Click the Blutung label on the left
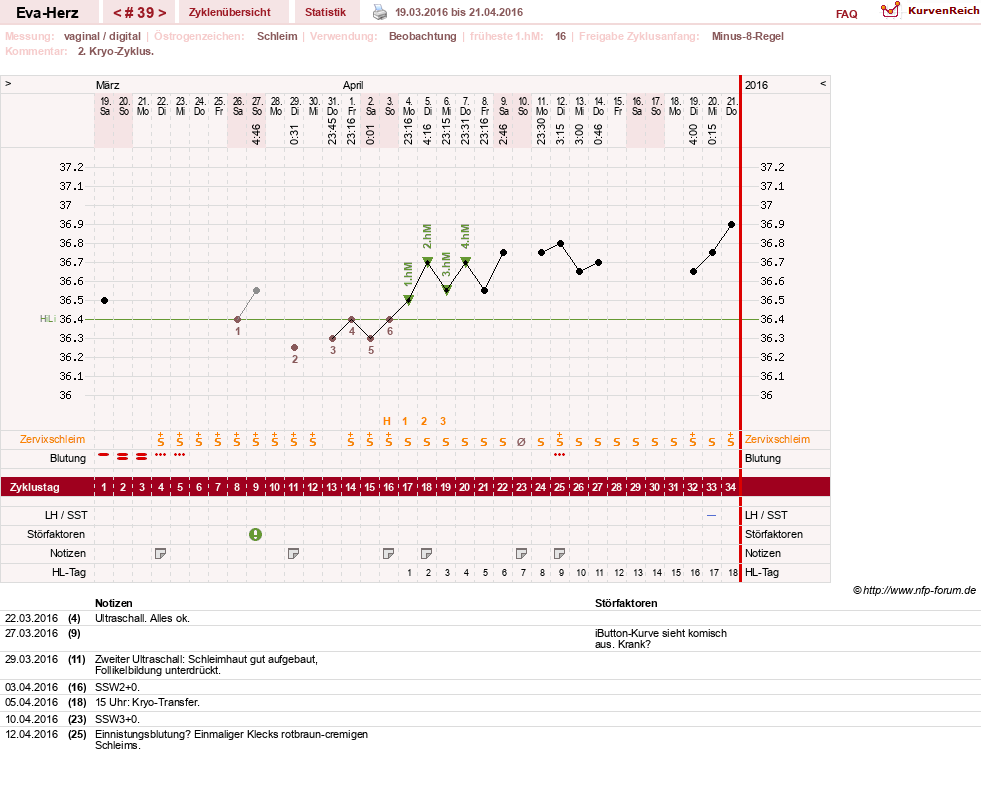 pyautogui.click(x=68, y=459)
